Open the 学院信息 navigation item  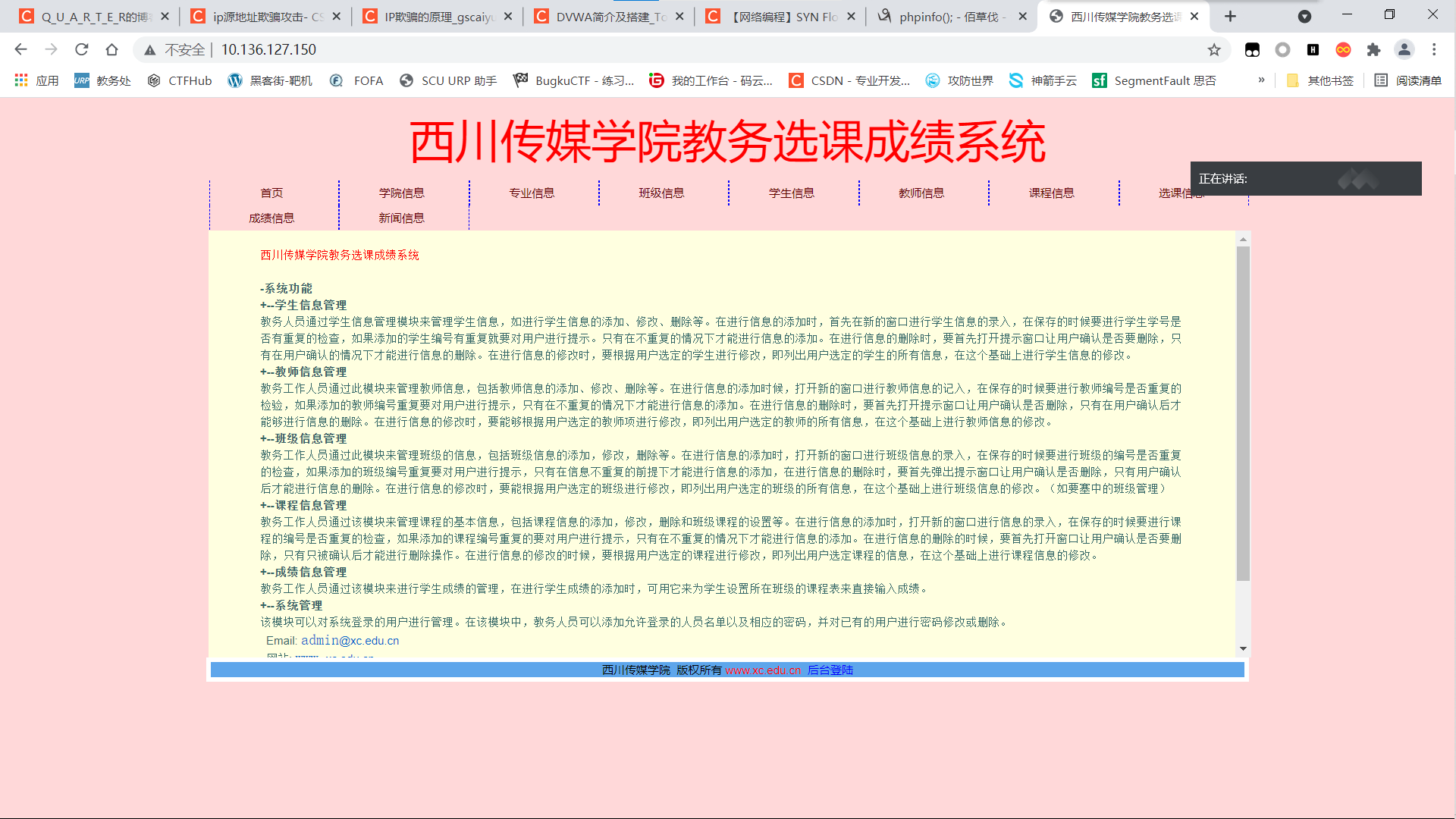coord(402,193)
